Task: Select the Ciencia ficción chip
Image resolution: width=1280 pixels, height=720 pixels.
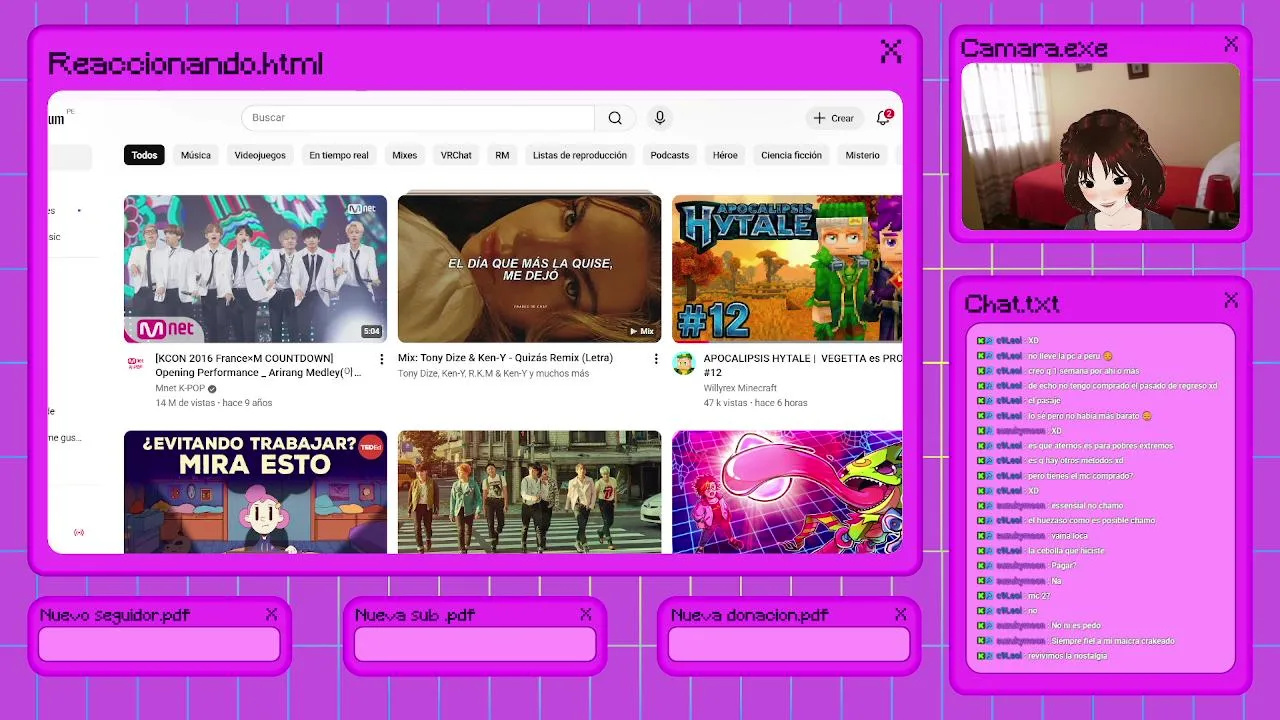Action: (x=791, y=155)
